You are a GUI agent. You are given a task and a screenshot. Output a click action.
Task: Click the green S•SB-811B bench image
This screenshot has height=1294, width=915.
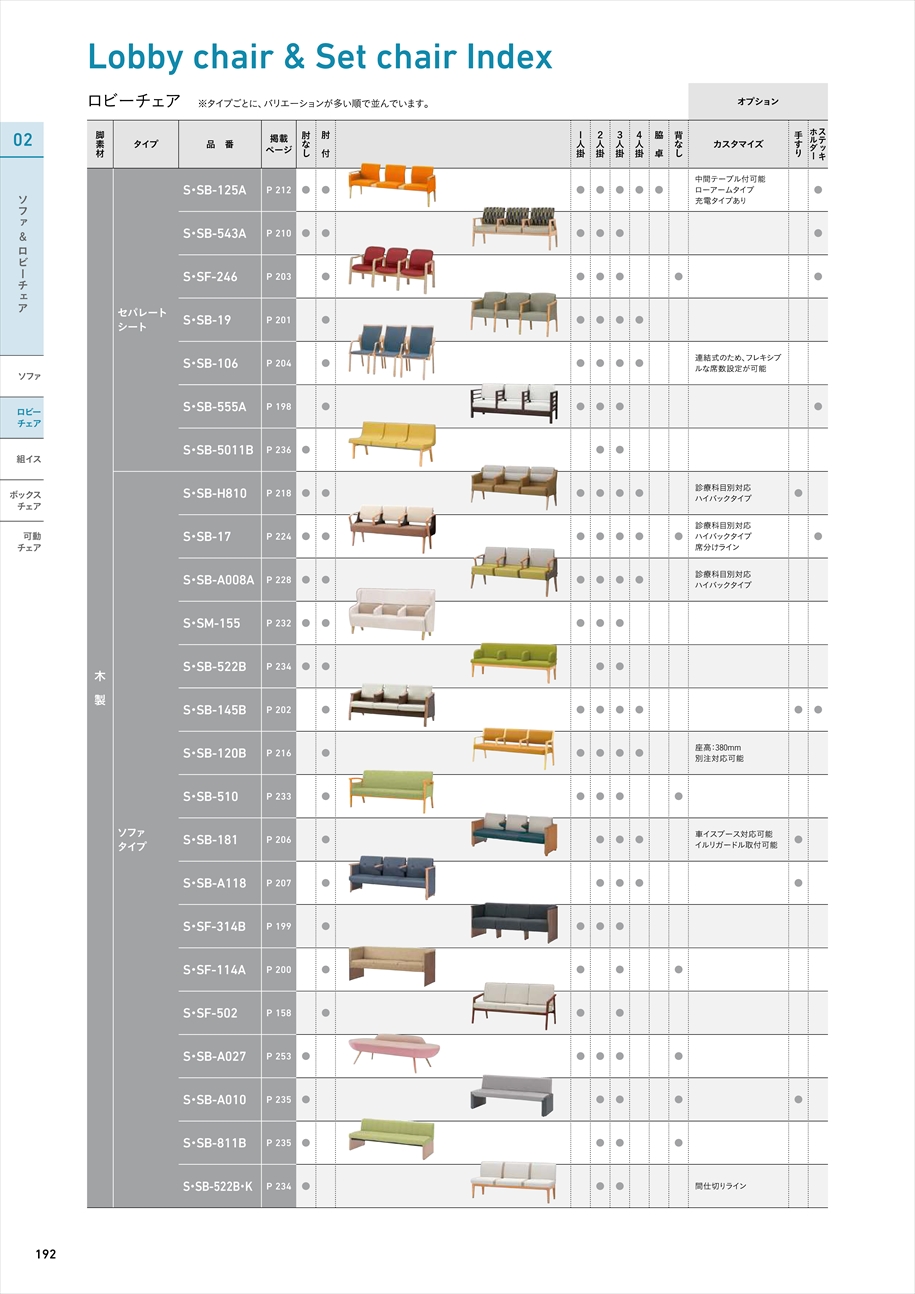coord(392,1139)
